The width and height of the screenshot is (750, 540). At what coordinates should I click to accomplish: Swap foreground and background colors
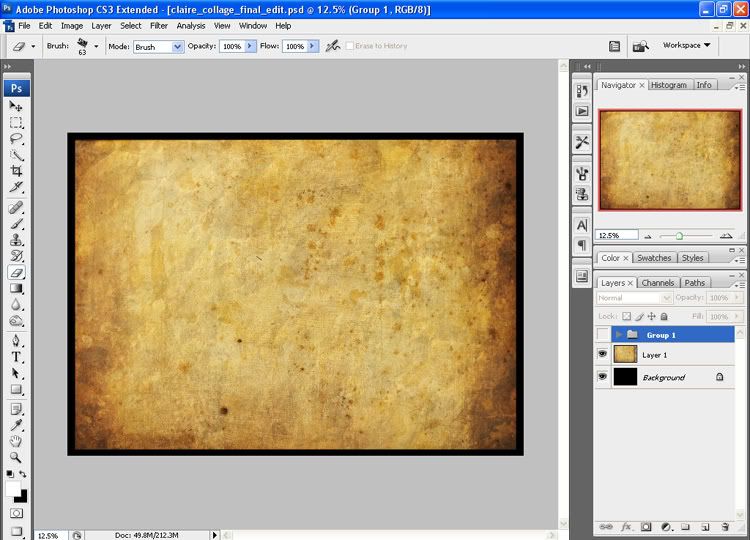[22, 474]
